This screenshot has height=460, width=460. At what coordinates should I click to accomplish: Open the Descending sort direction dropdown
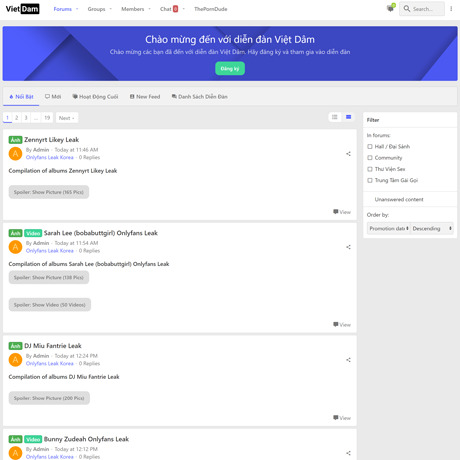coord(432,228)
